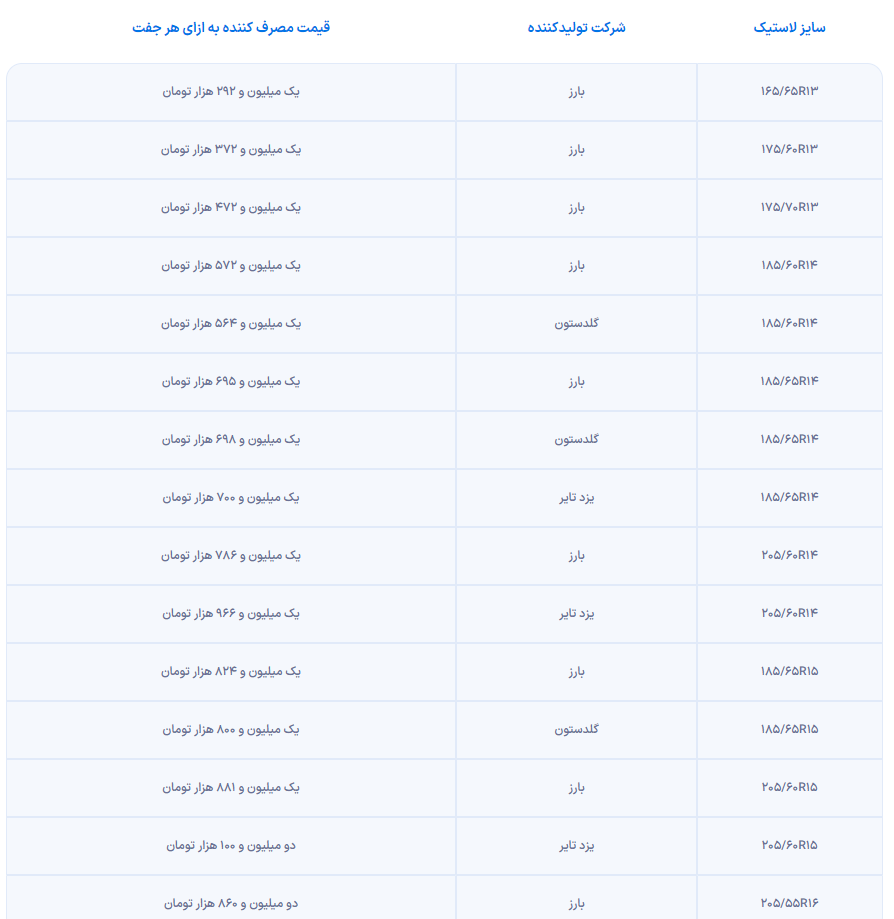Image resolution: width=894 pixels, height=919 pixels.
Task: Click the price "دو میلیون و ۸۶۰ هزار تومان"
Action: click(231, 903)
